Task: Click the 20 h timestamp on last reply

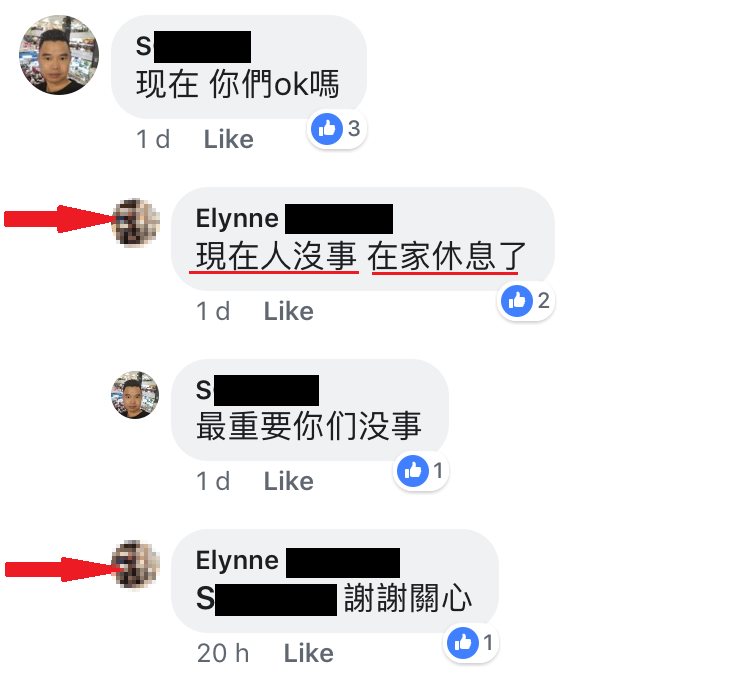Action: [223, 653]
